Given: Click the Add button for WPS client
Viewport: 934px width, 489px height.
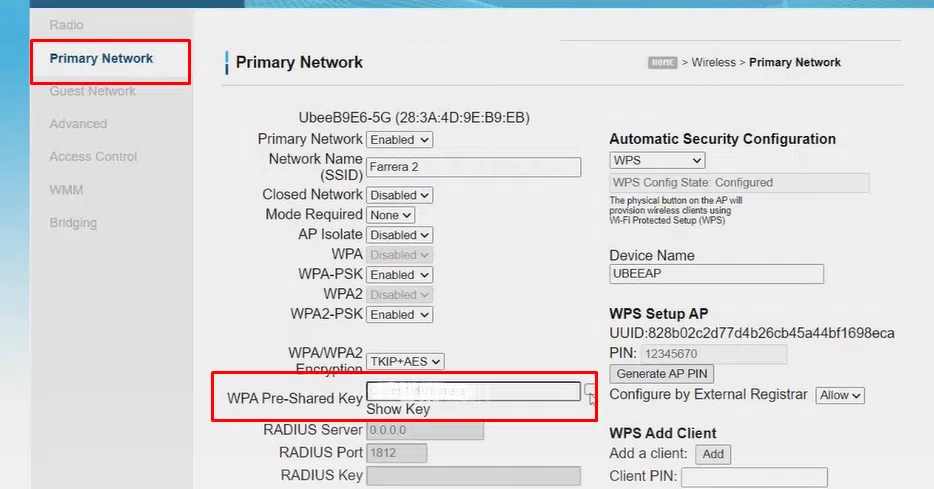Looking at the screenshot, I should coord(713,454).
